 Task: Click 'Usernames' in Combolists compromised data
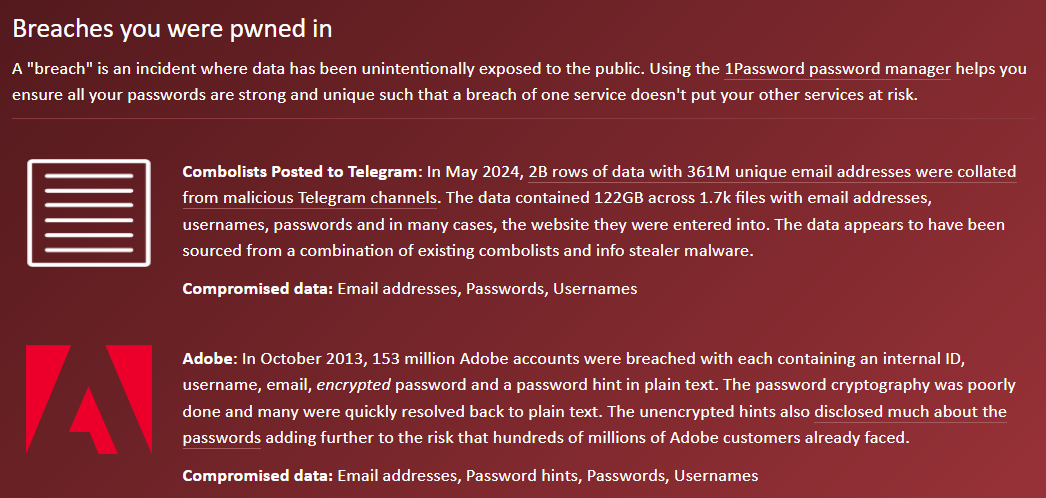click(x=595, y=289)
